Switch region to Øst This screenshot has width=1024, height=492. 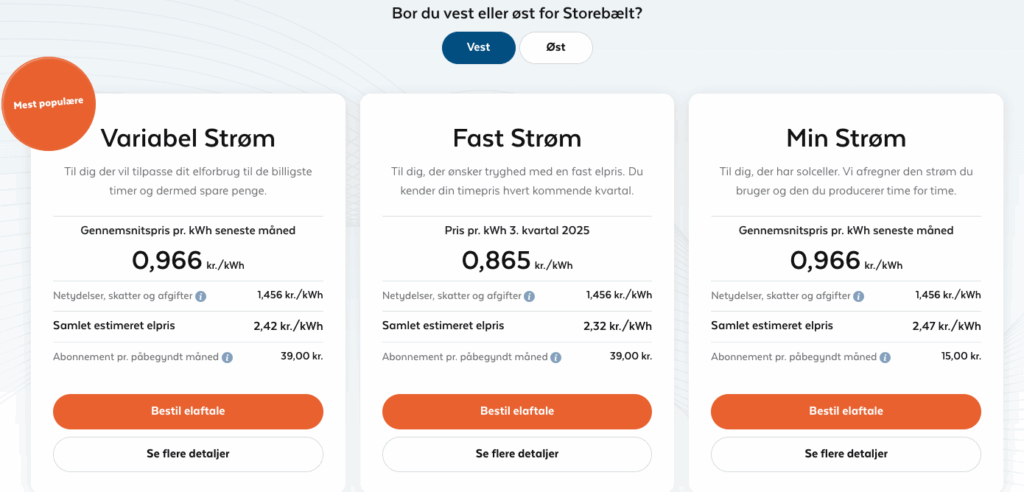tap(556, 48)
